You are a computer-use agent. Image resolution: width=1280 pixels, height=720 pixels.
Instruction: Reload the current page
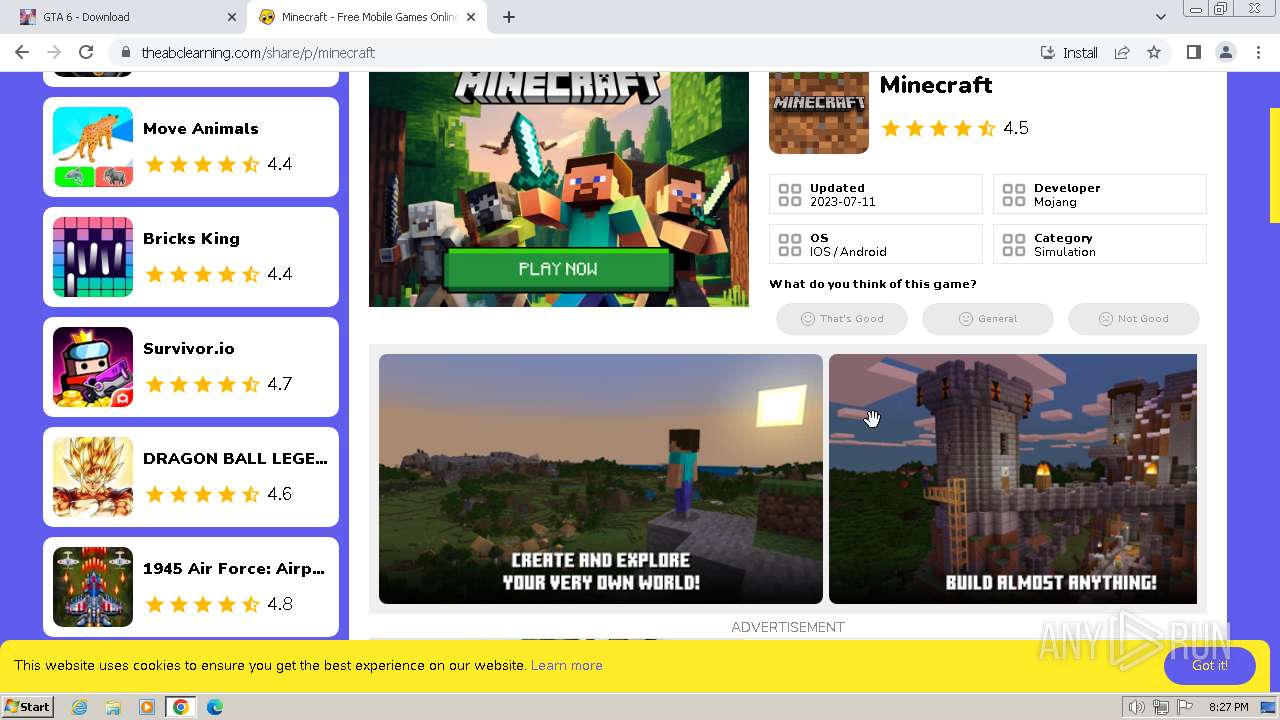86,52
